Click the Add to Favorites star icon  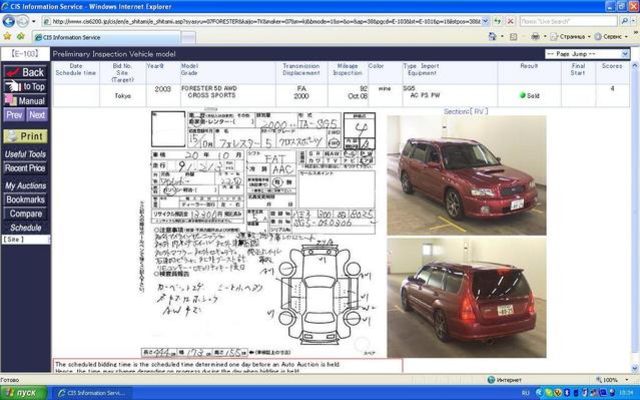21,37
